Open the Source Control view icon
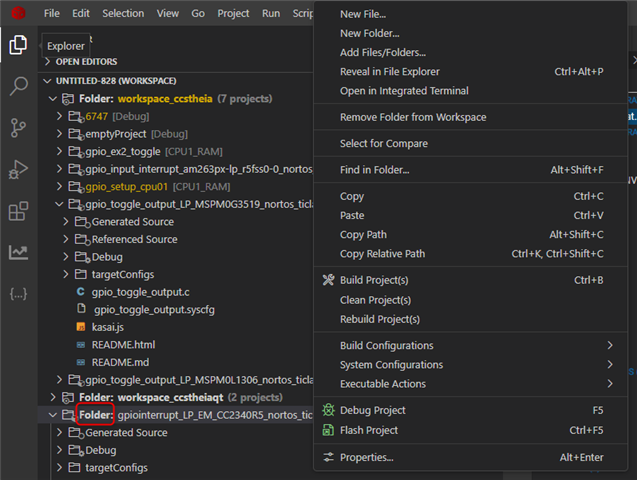The width and height of the screenshot is (637, 480). pyautogui.click(x=18, y=127)
